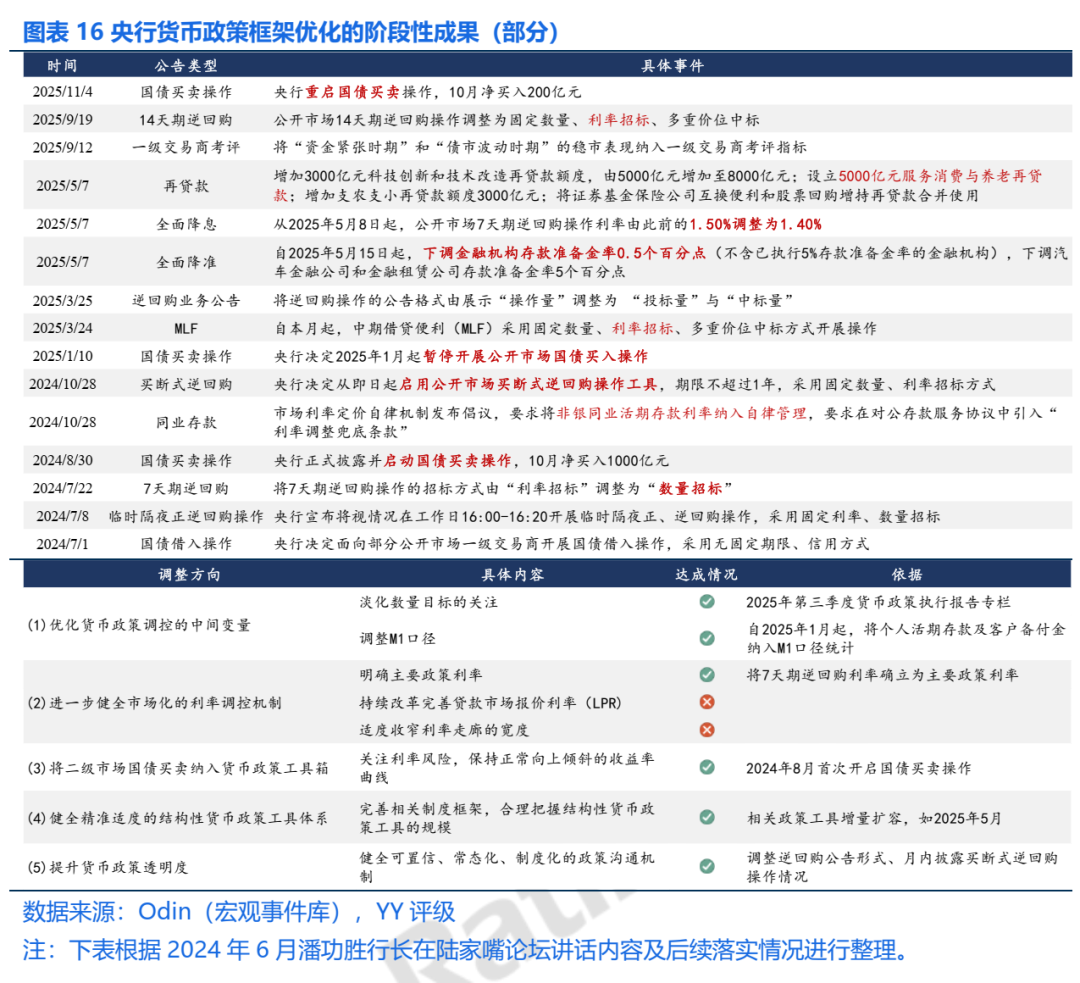Click the 全面降准 type cell
This screenshot has width=1080, height=983.
pos(186,262)
